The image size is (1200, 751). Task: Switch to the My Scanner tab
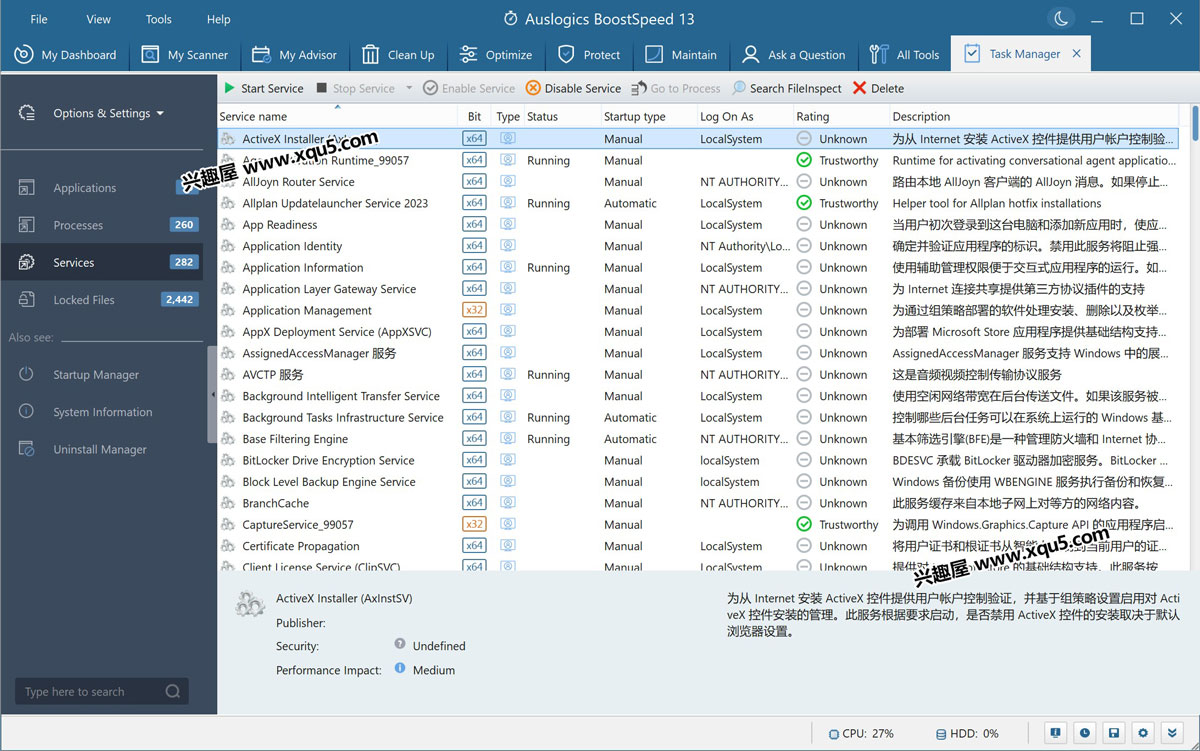pos(185,54)
